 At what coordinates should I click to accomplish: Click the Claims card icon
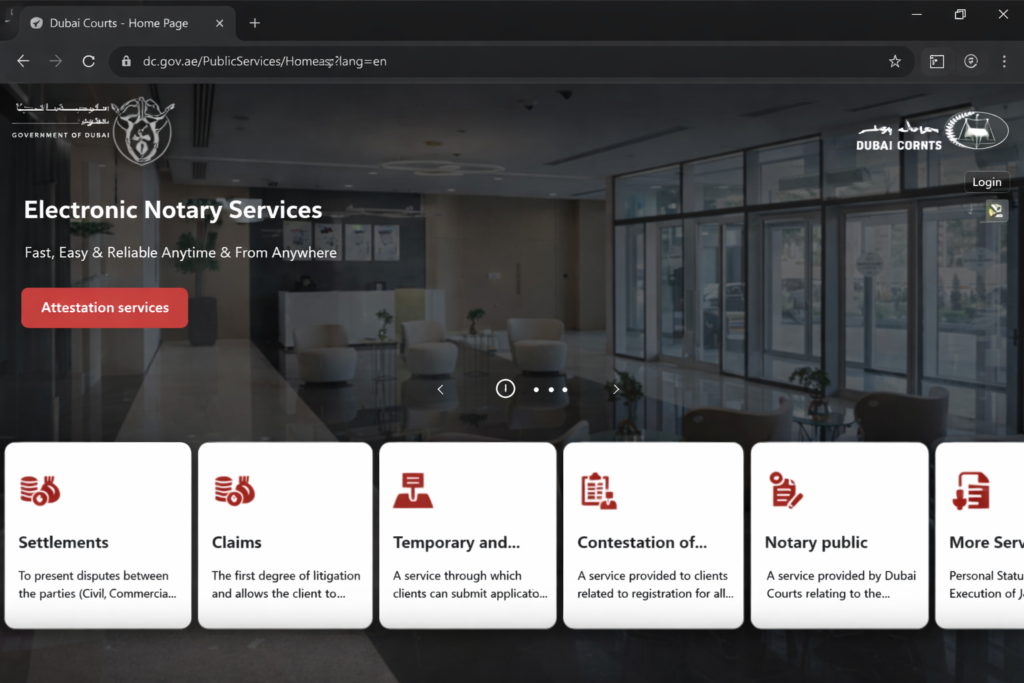click(234, 490)
